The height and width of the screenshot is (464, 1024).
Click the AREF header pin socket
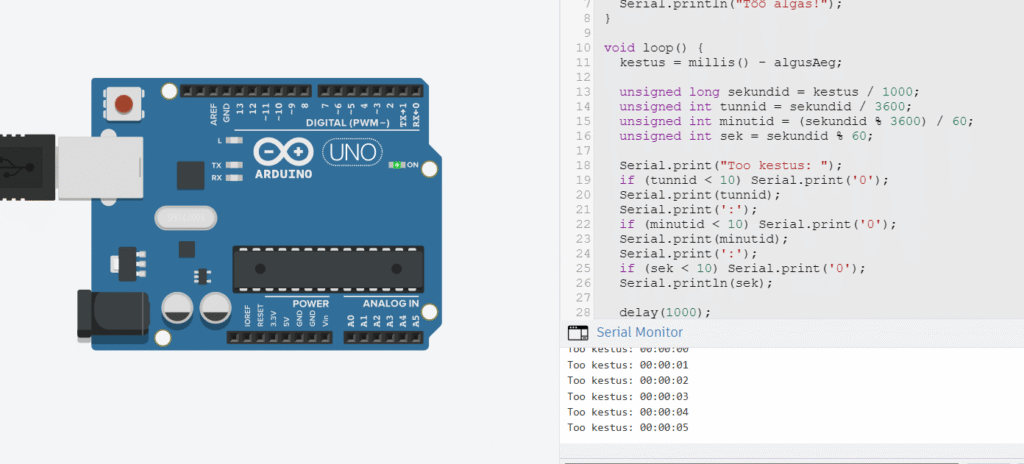(214, 90)
